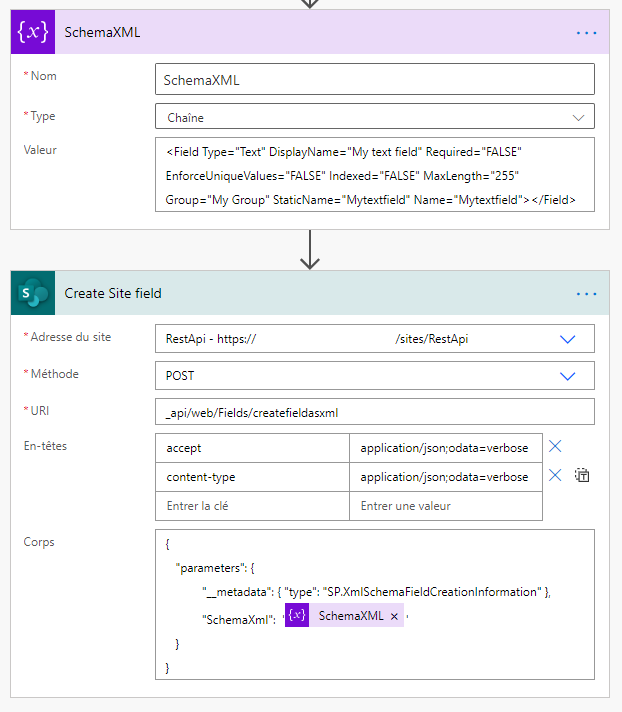Click the "__metadata" line in body

(376, 592)
